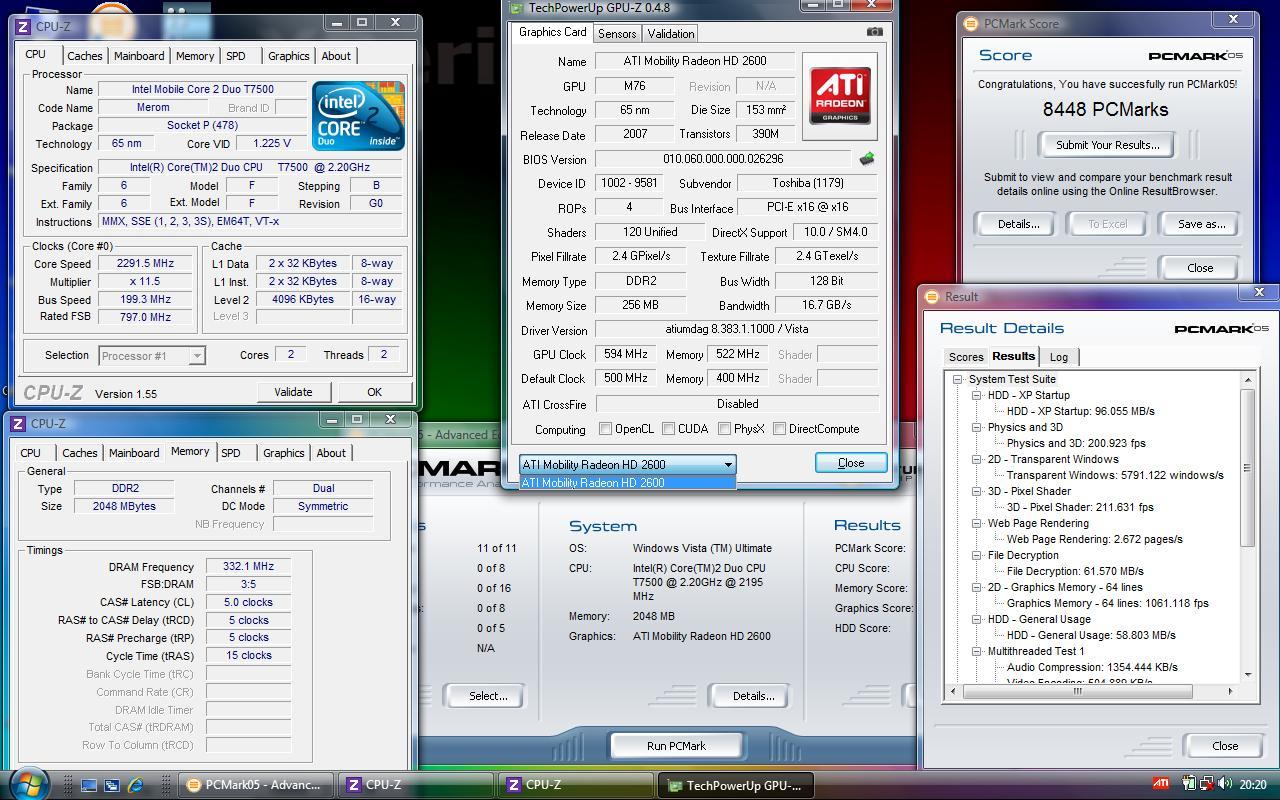Click the CPU-Z icon in Memory window title bar
This screenshot has width=1280, height=800.
click(18, 424)
